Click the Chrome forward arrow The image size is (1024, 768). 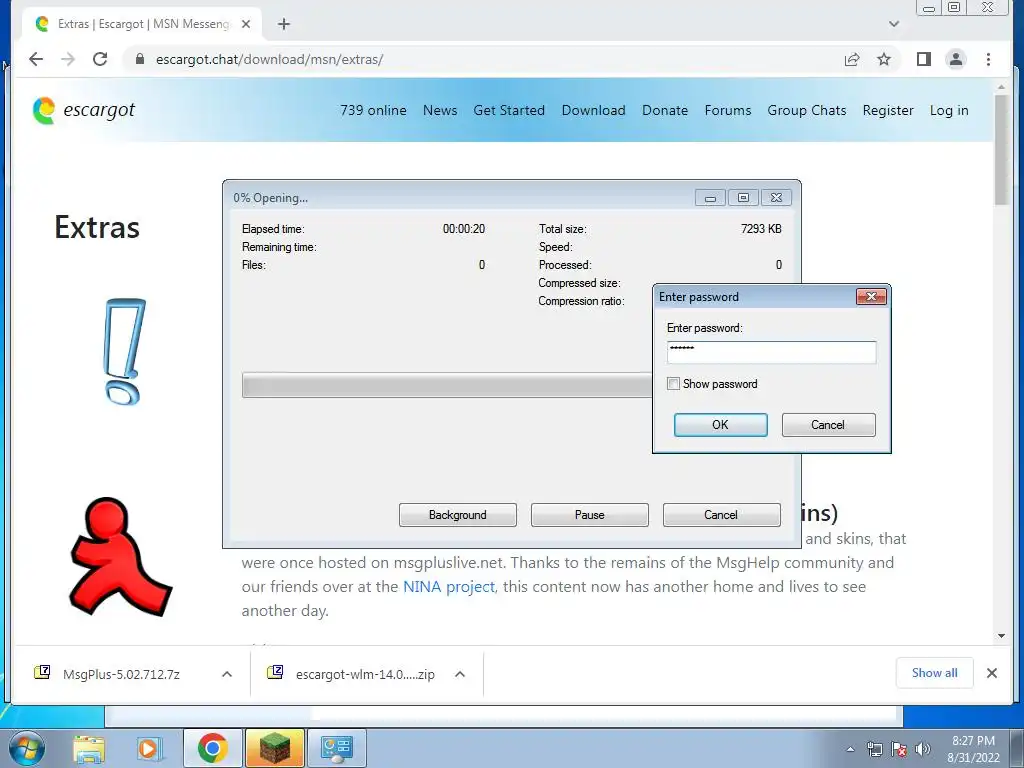tap(68, 59)
